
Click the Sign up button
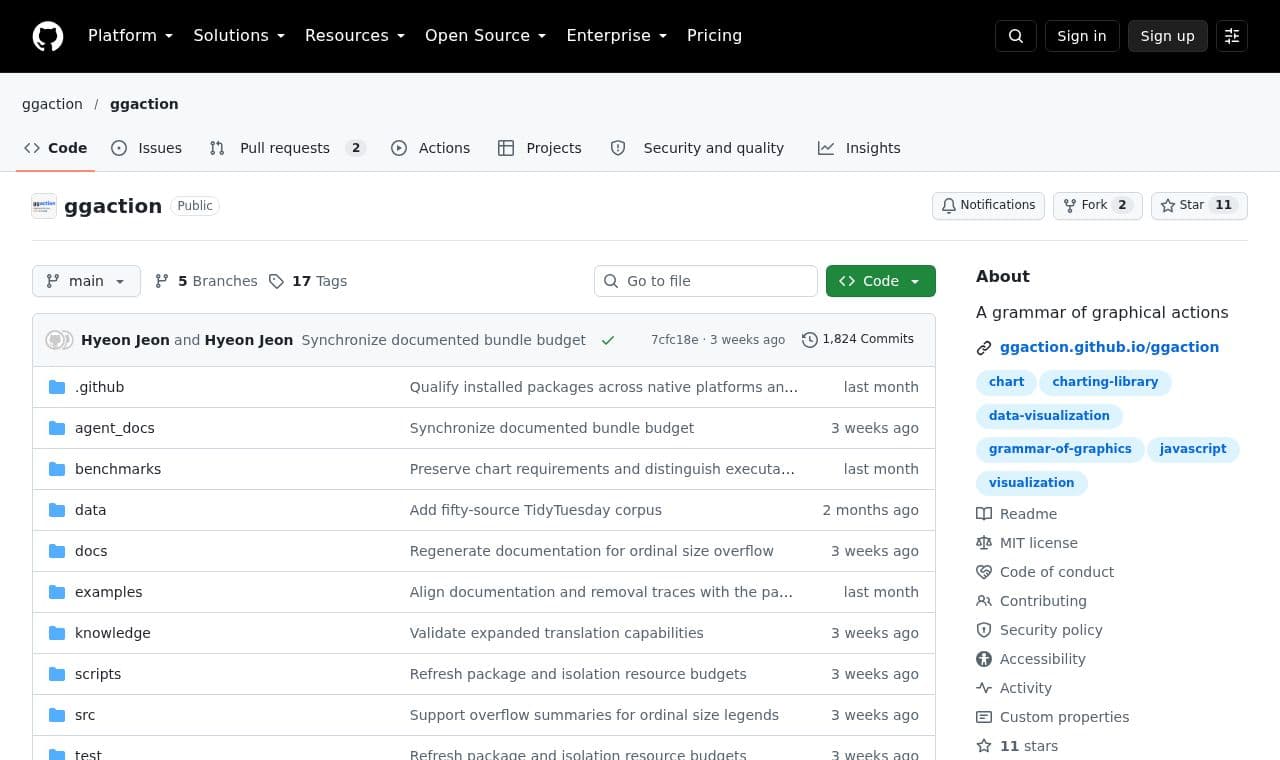tap(1168, 36)
